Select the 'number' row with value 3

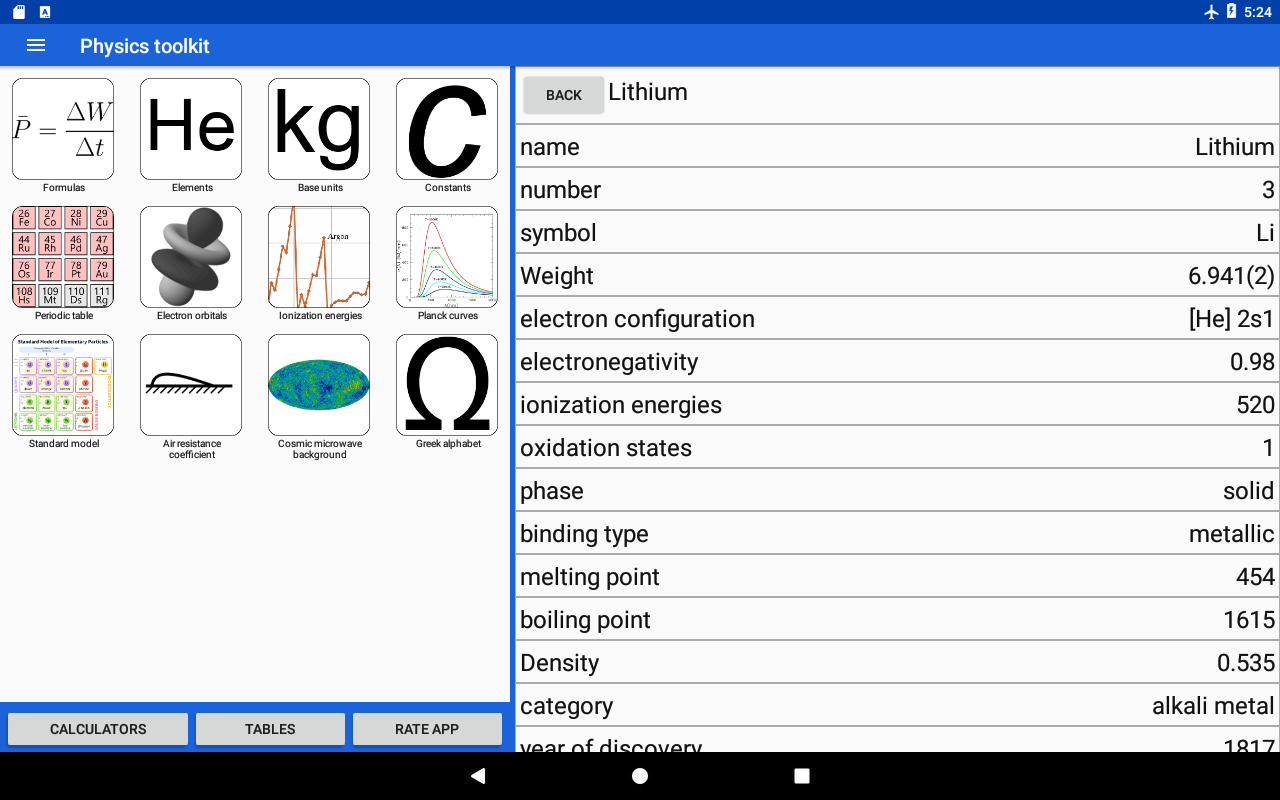897,190
